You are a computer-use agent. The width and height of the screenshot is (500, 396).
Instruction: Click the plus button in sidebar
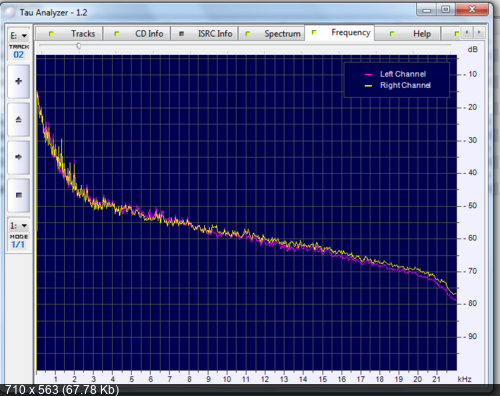point(19,81)
